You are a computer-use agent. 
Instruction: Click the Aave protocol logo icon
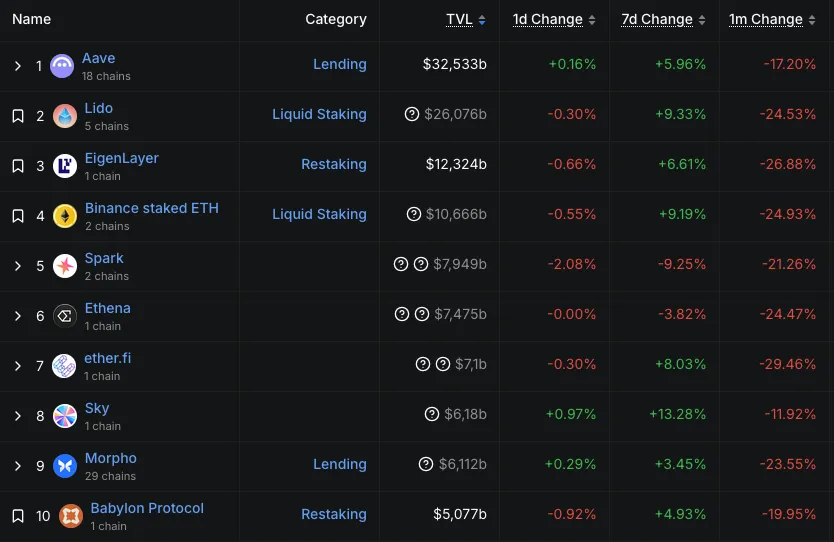[62, 66]
